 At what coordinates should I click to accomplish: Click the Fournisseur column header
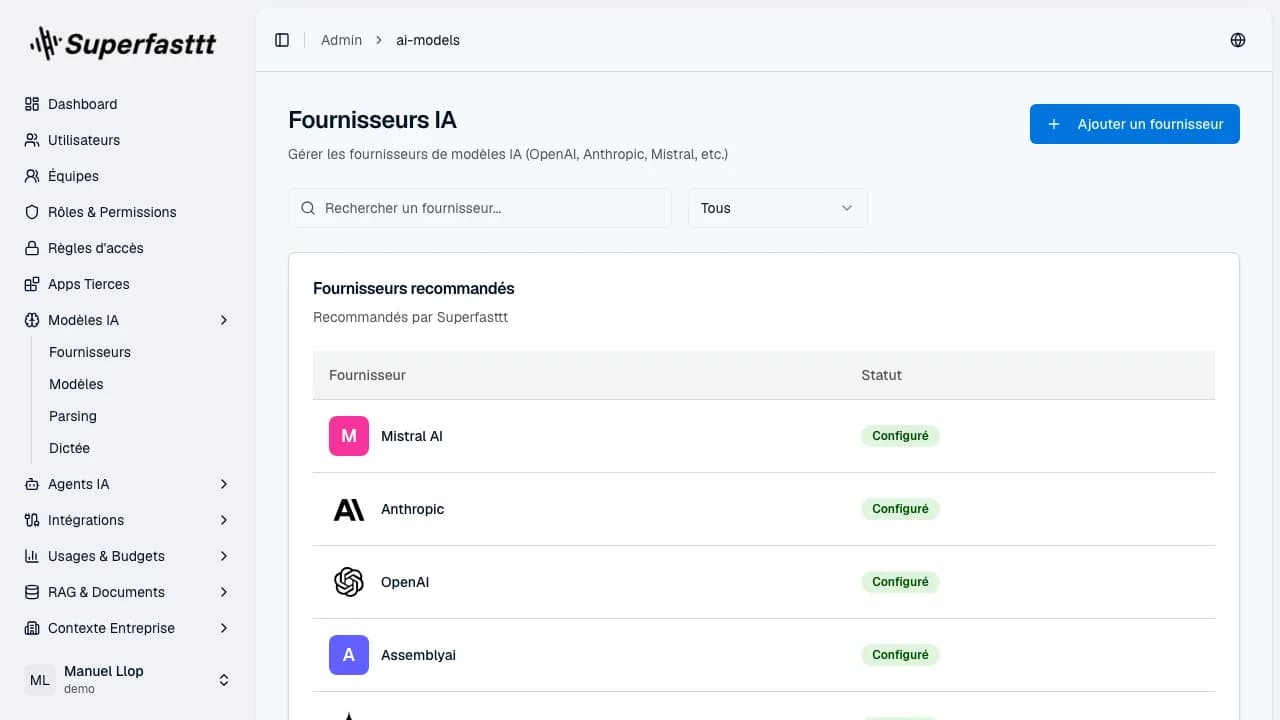[367, 375]
